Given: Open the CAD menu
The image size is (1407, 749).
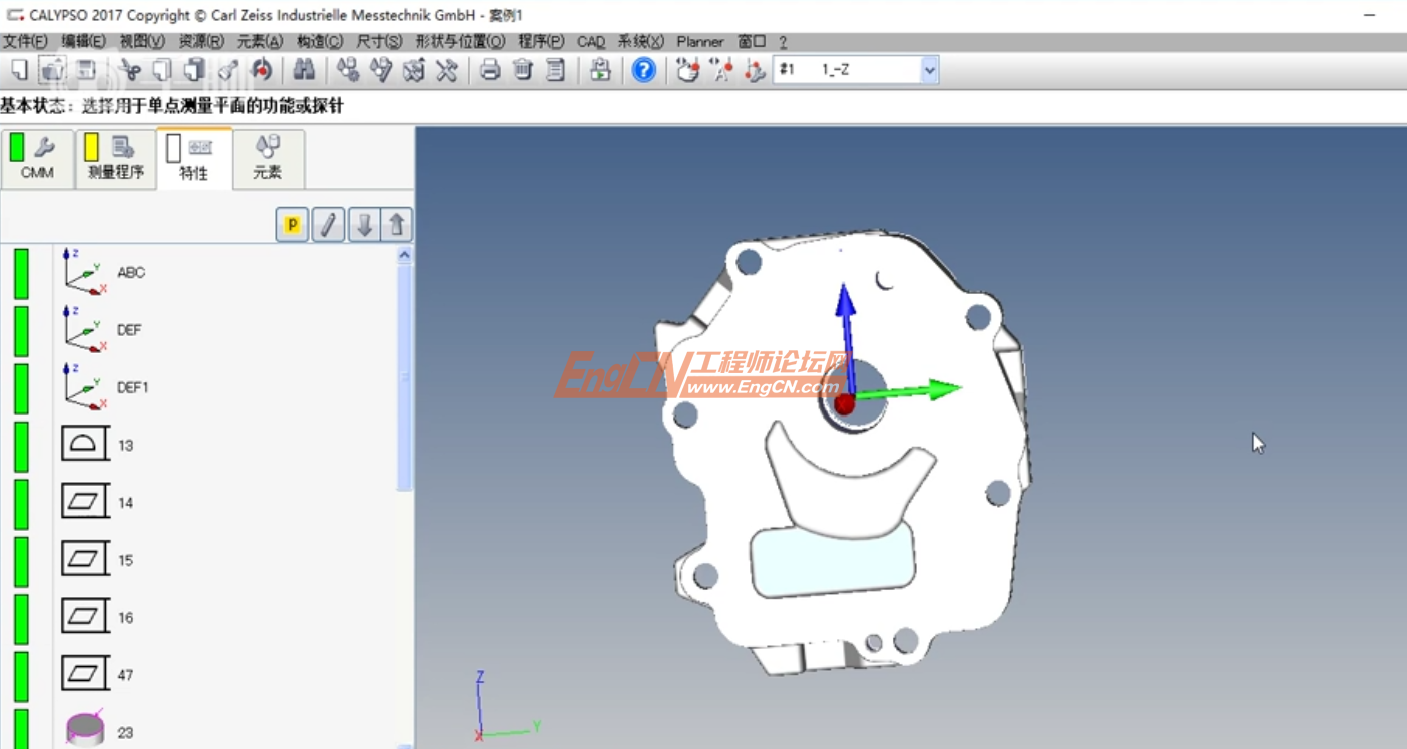Looking at the screenshot, I should coord(591,41).
